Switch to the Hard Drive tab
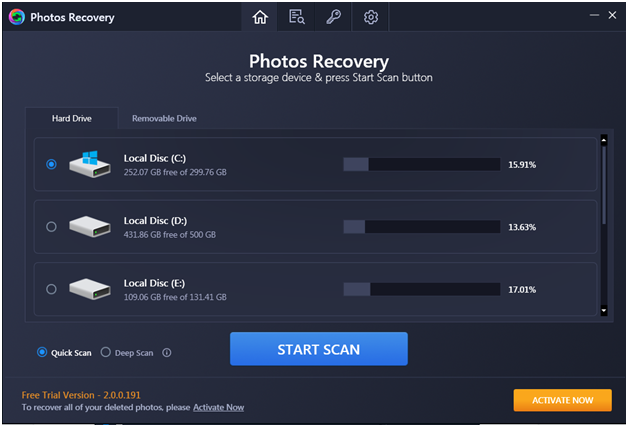The image size is (628, 427). [x=73, y=118]
